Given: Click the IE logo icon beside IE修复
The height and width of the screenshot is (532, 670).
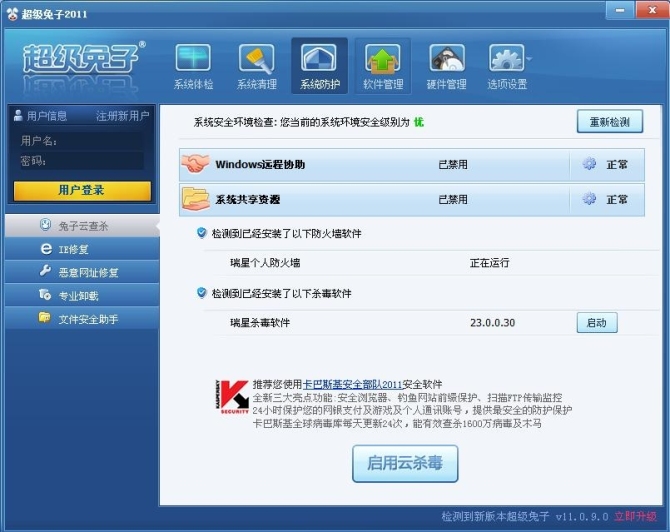Looking at the screenshot, I should tap(46, 248).
